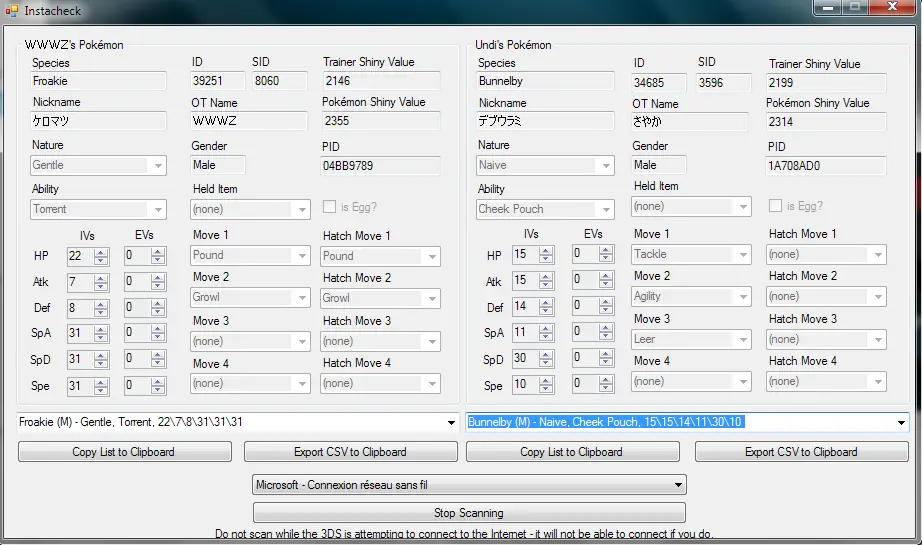Click Undi's HP IV stepper showing 15

tap(533, 255)
